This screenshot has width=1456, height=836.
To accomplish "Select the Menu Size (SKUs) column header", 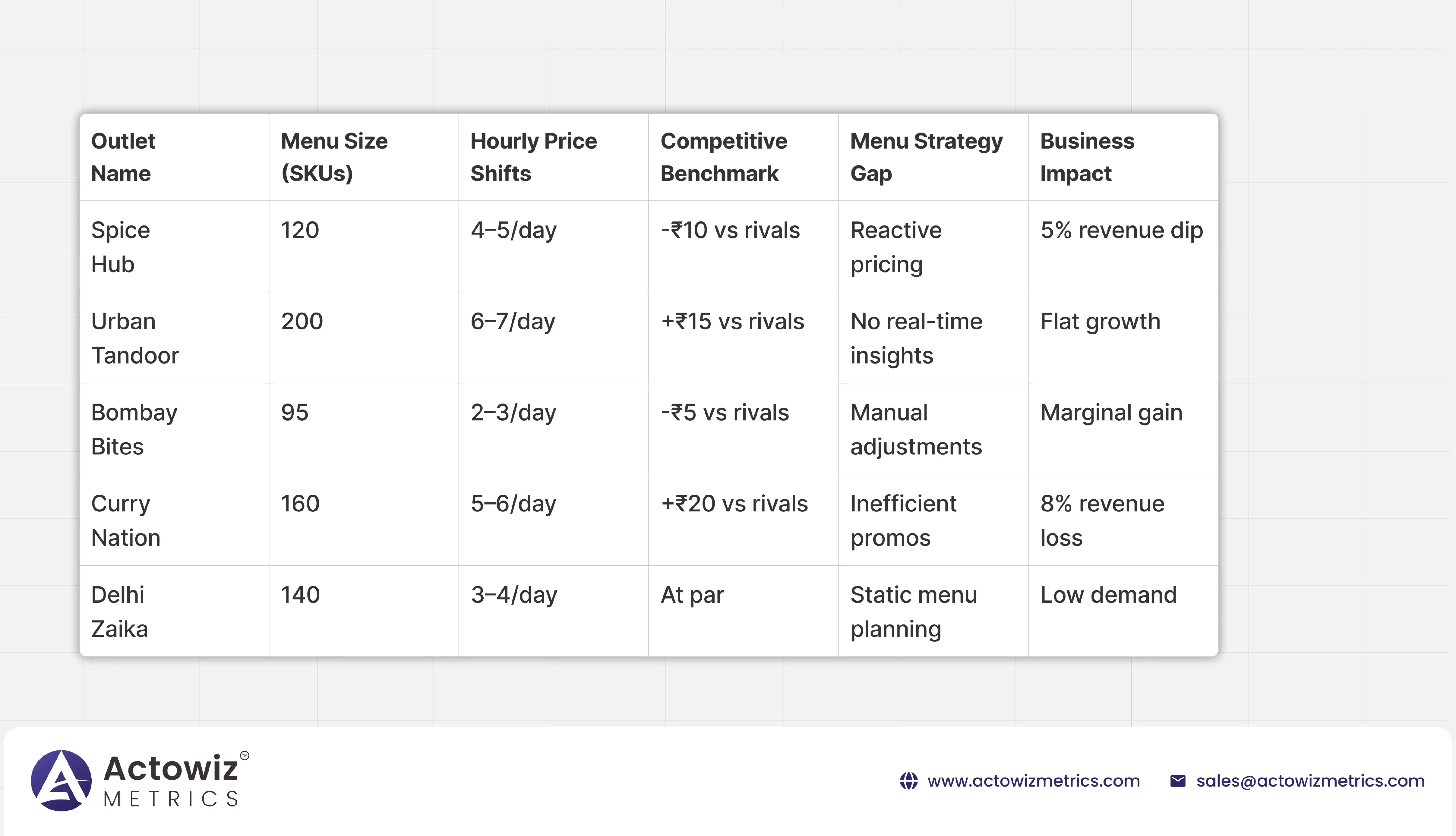I will tap(334, 157).
